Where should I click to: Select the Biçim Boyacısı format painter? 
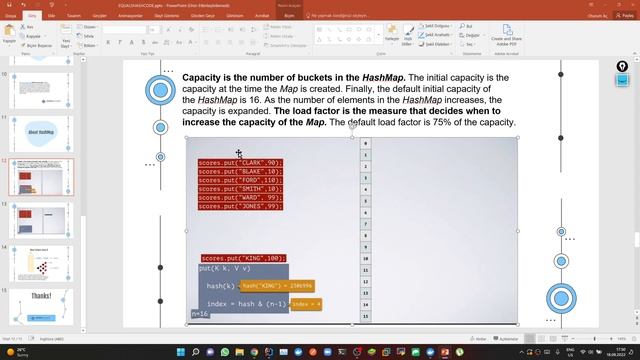coord(36,45)
